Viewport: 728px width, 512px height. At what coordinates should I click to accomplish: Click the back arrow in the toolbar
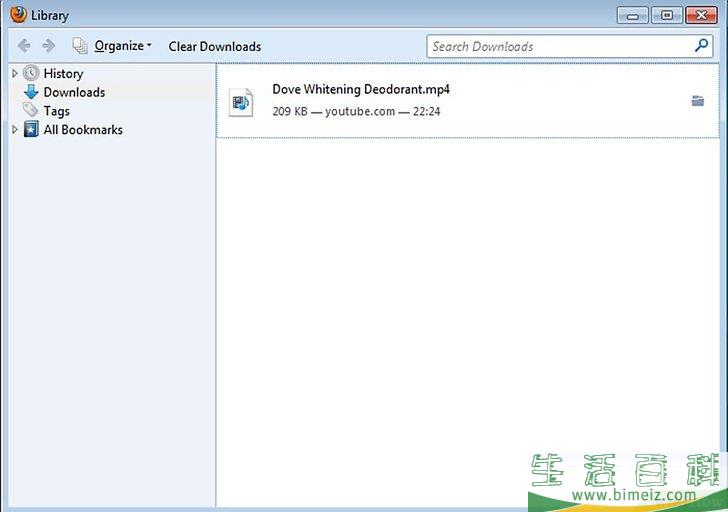[x=24, y=46]
